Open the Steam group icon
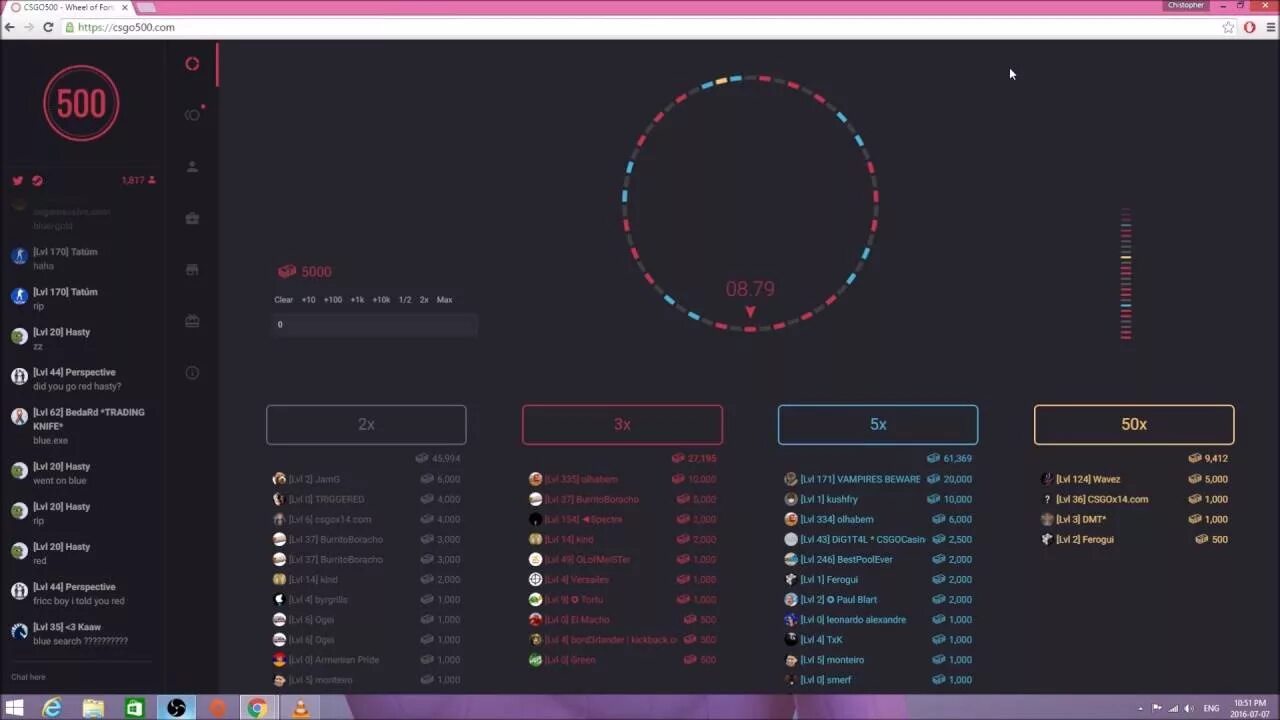The image size is (1280, 720). click(x=37, y=181)
